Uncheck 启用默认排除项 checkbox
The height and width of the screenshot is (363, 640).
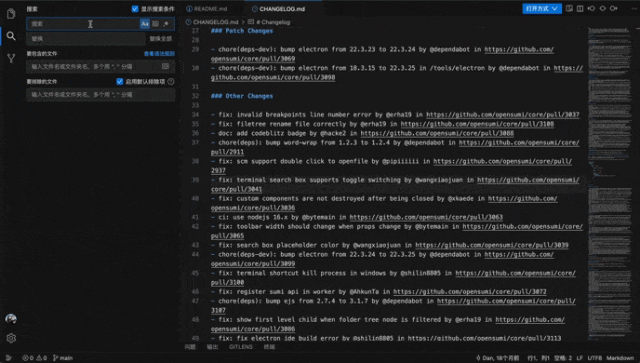pyautogui.click(x=120, y=81)
